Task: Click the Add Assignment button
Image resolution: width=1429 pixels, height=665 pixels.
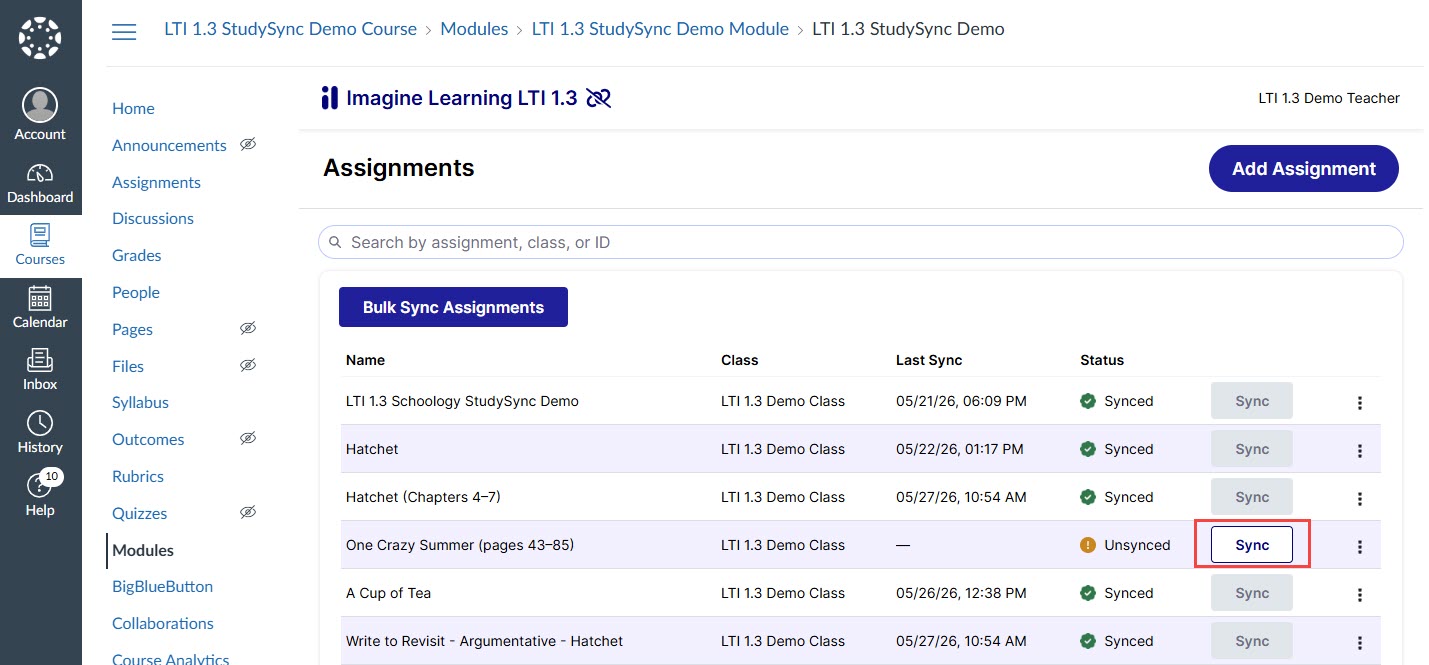Action: coord(1304,169)
